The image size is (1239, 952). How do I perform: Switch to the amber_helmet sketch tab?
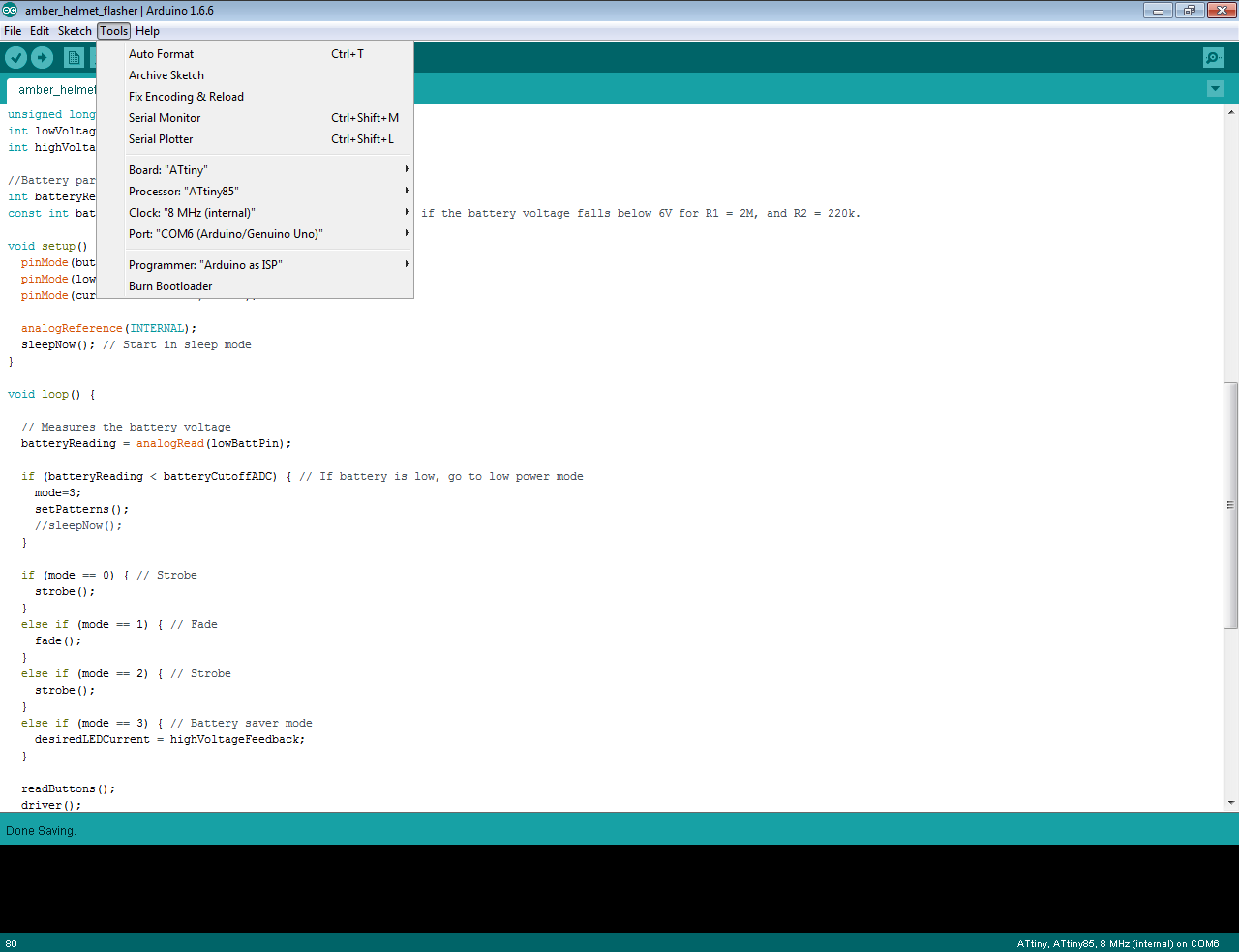pos(53,89)
